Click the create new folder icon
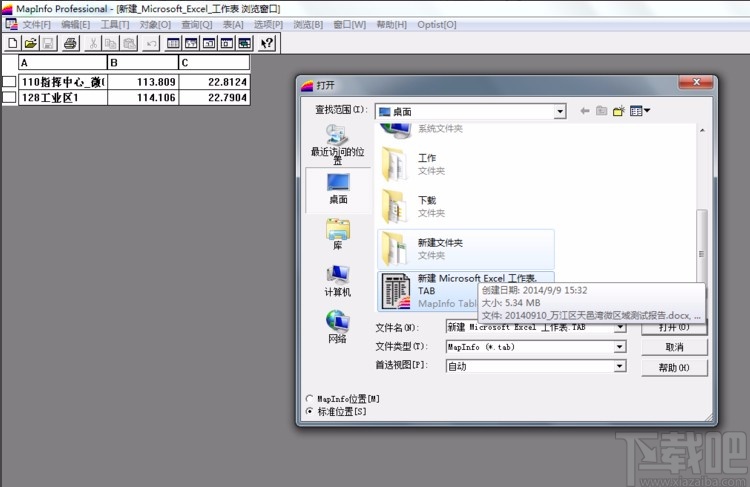The height and width of the screenshot is (487, 750). click(619, 111)
